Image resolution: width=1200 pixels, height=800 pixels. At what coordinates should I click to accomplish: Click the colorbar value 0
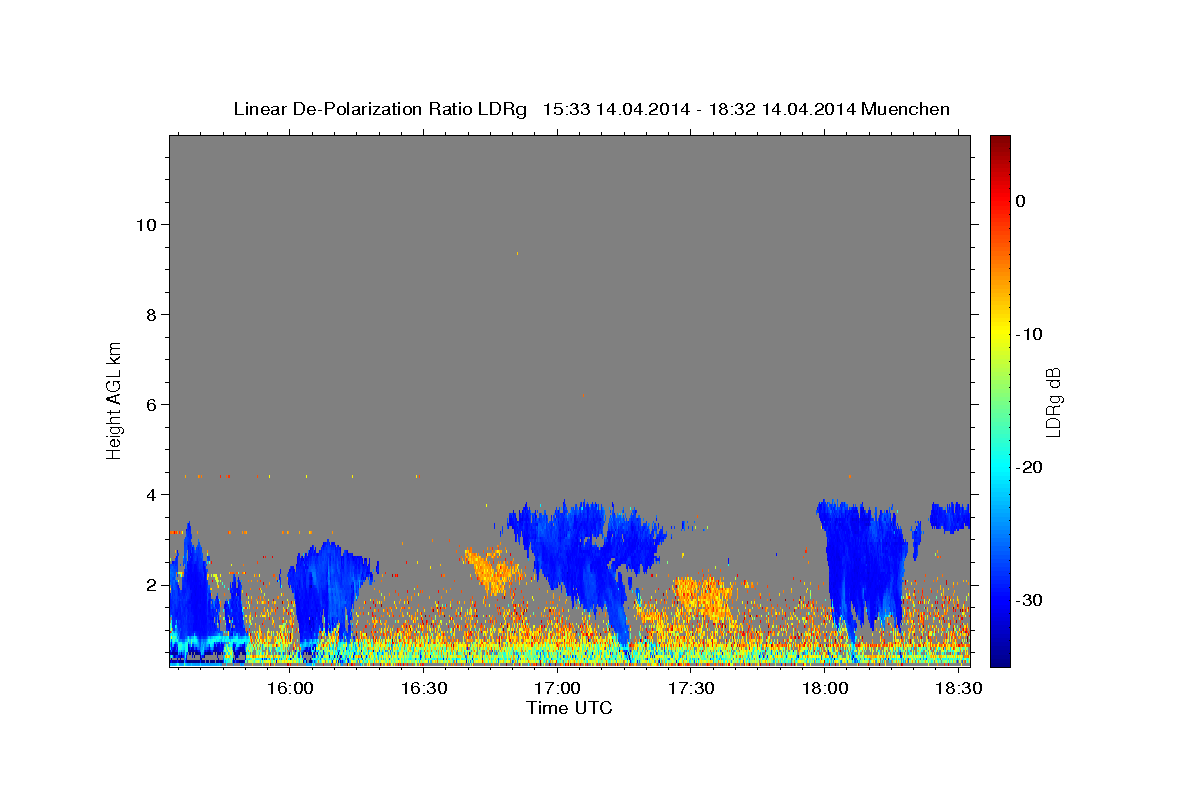[1021, 201]
